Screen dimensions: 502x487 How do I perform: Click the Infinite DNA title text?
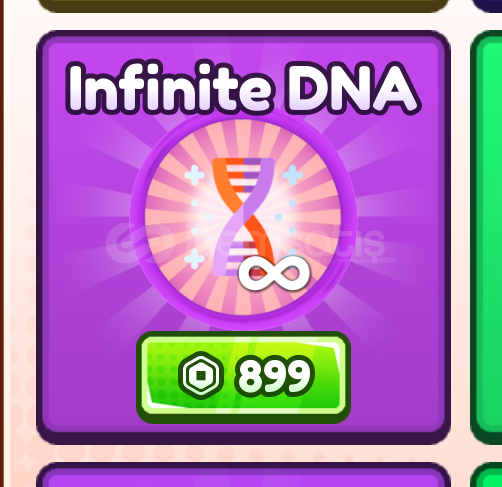point(243,88)
